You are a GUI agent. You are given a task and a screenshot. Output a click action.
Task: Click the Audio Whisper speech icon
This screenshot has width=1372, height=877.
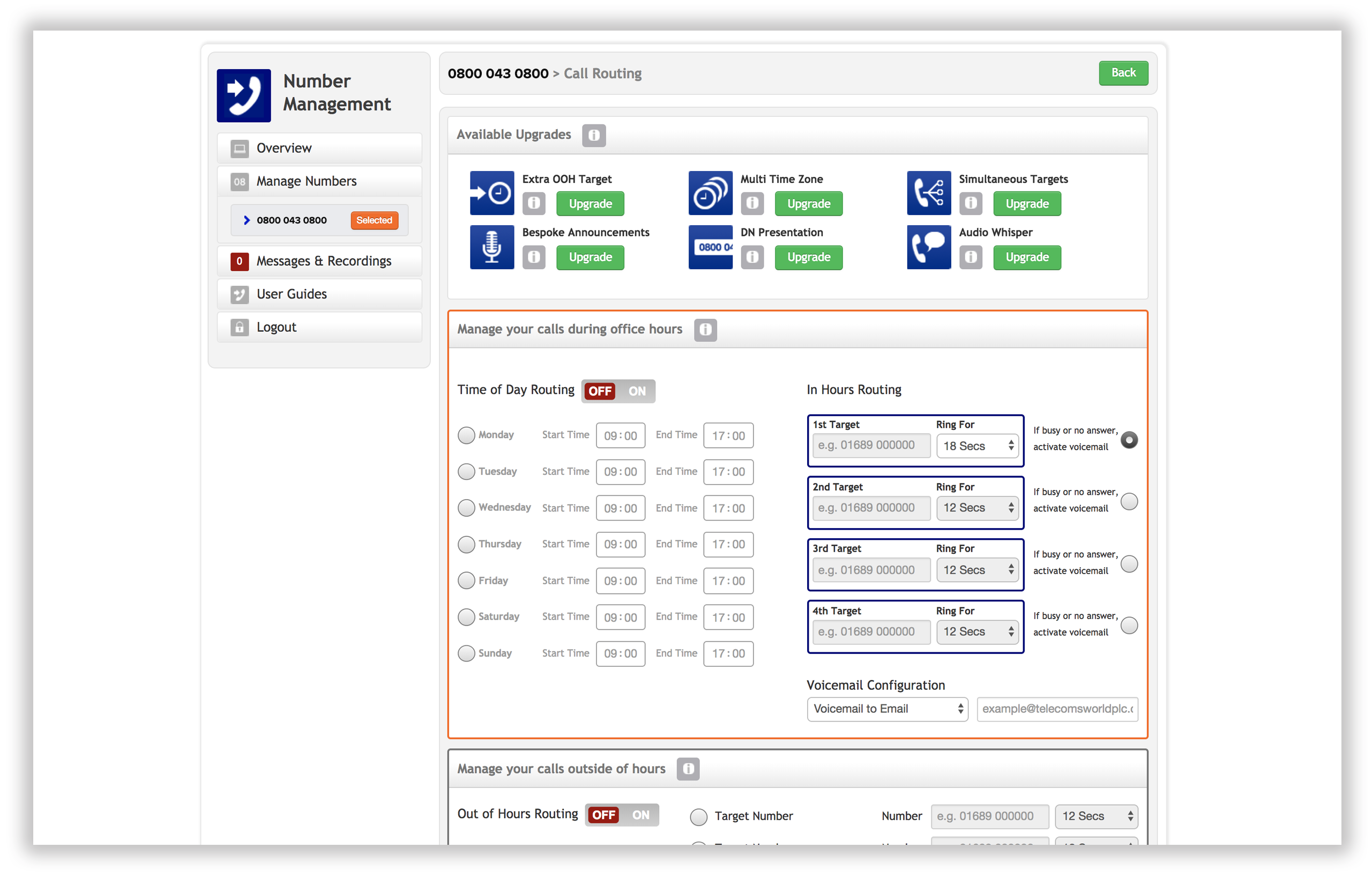(929, 247)
